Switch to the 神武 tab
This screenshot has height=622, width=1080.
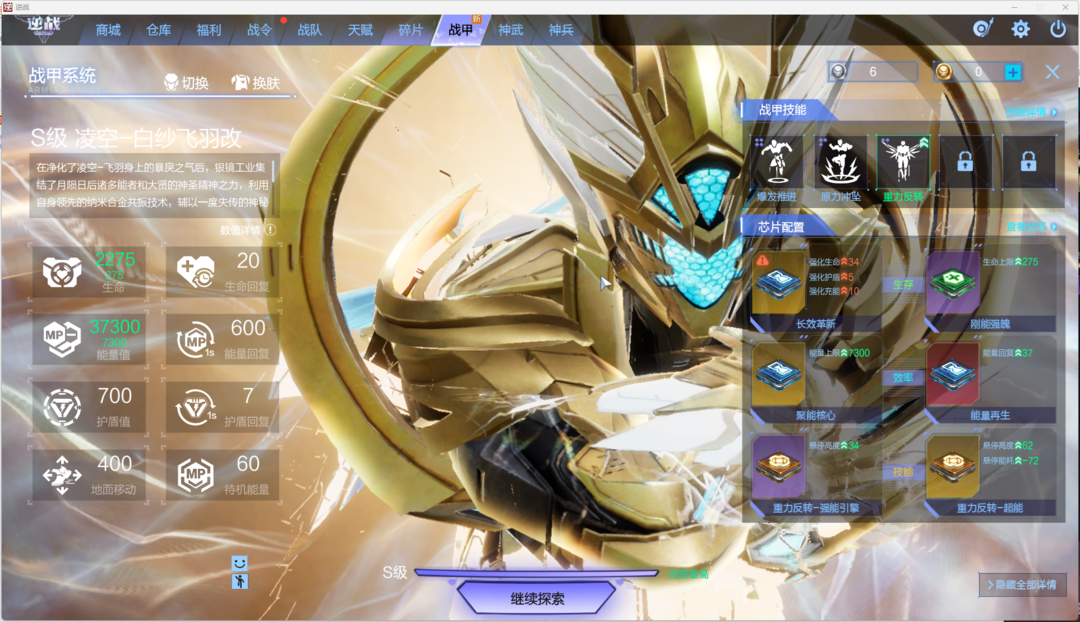point(511,30)
